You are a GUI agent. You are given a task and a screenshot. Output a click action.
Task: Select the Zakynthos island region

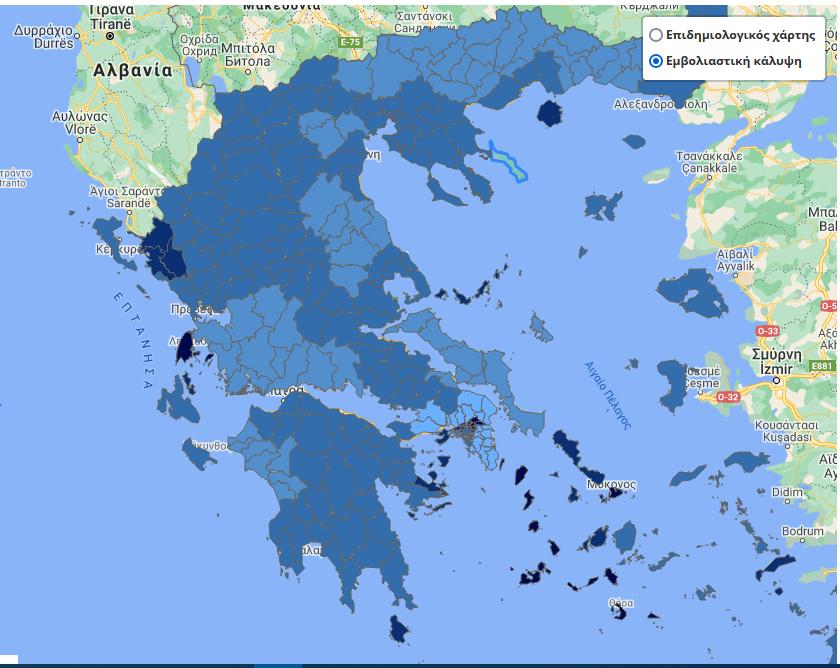click(x=197, y=455)
